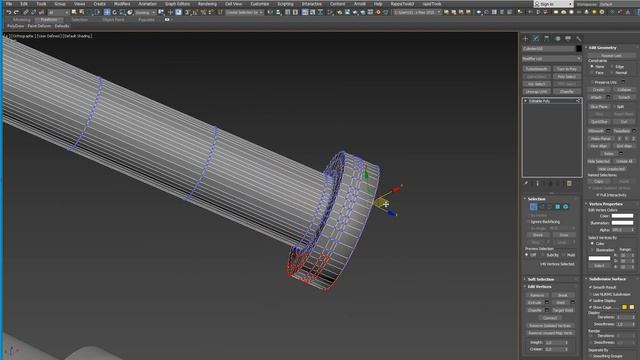This screenshot has height=360, width=640.
Task: Click the Undo arrow icon
Action: point(9,12)
